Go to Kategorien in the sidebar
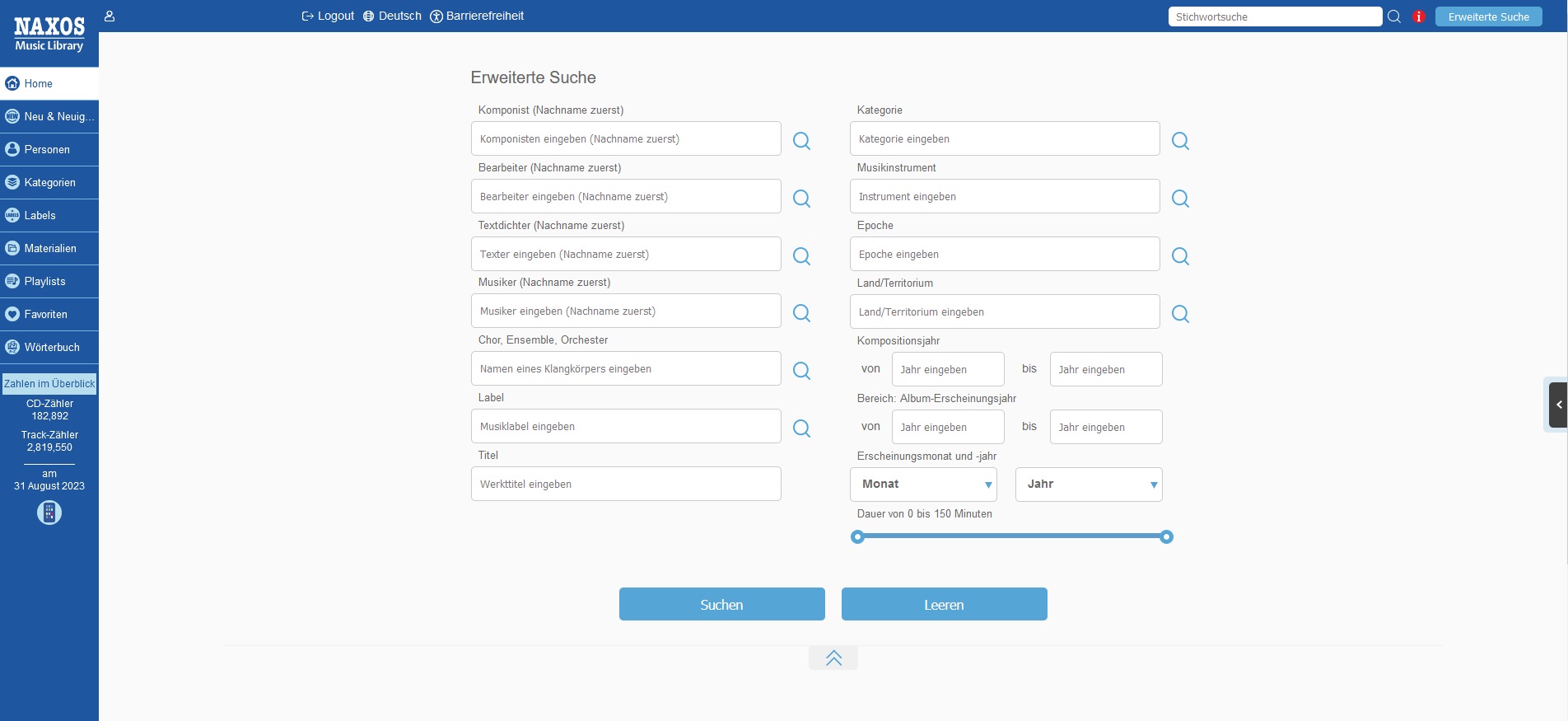1568x721 pixels. click(x=49, y=182)
